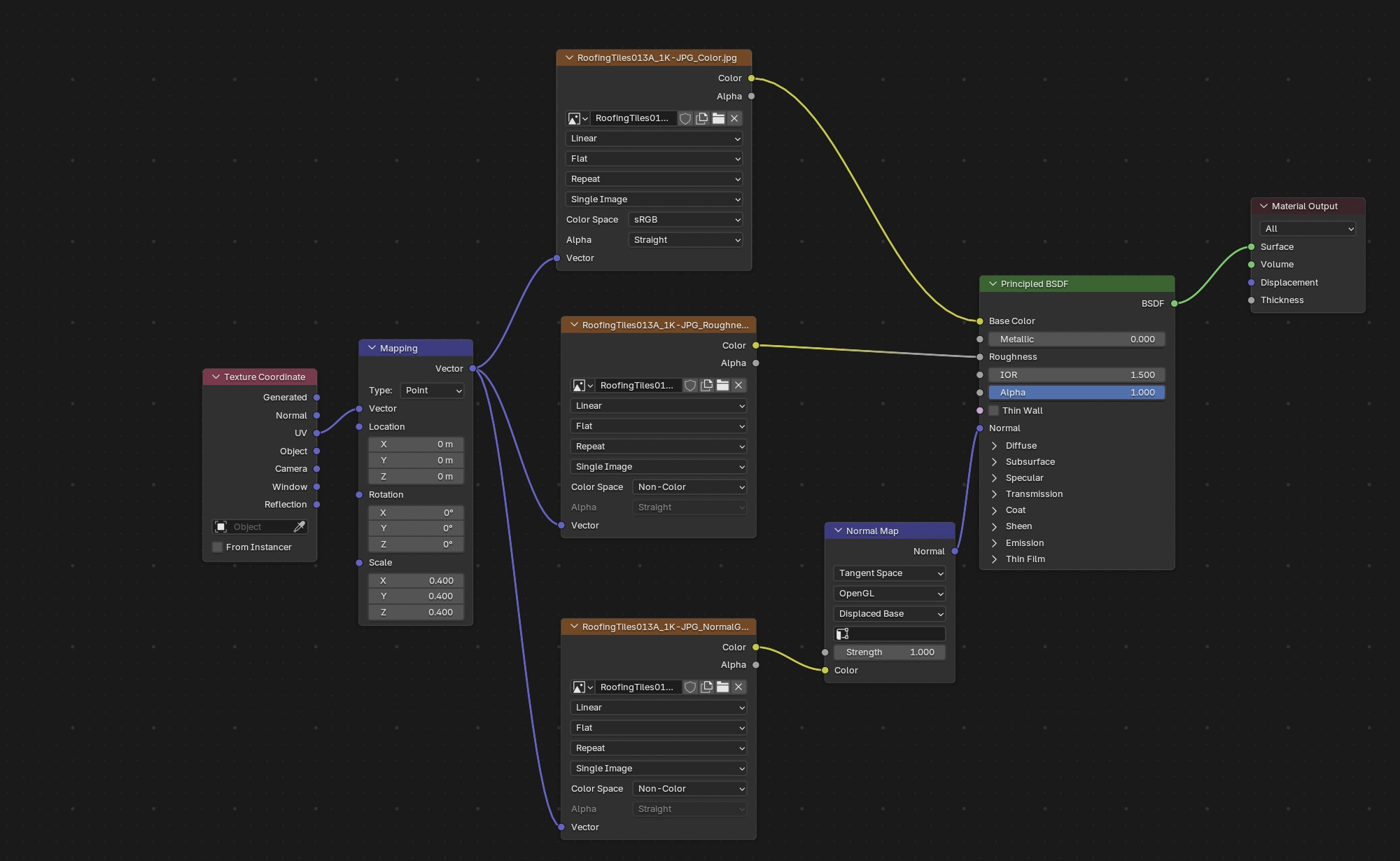Unlink image X icon in Roughness texture node

[x=738, y=386]
